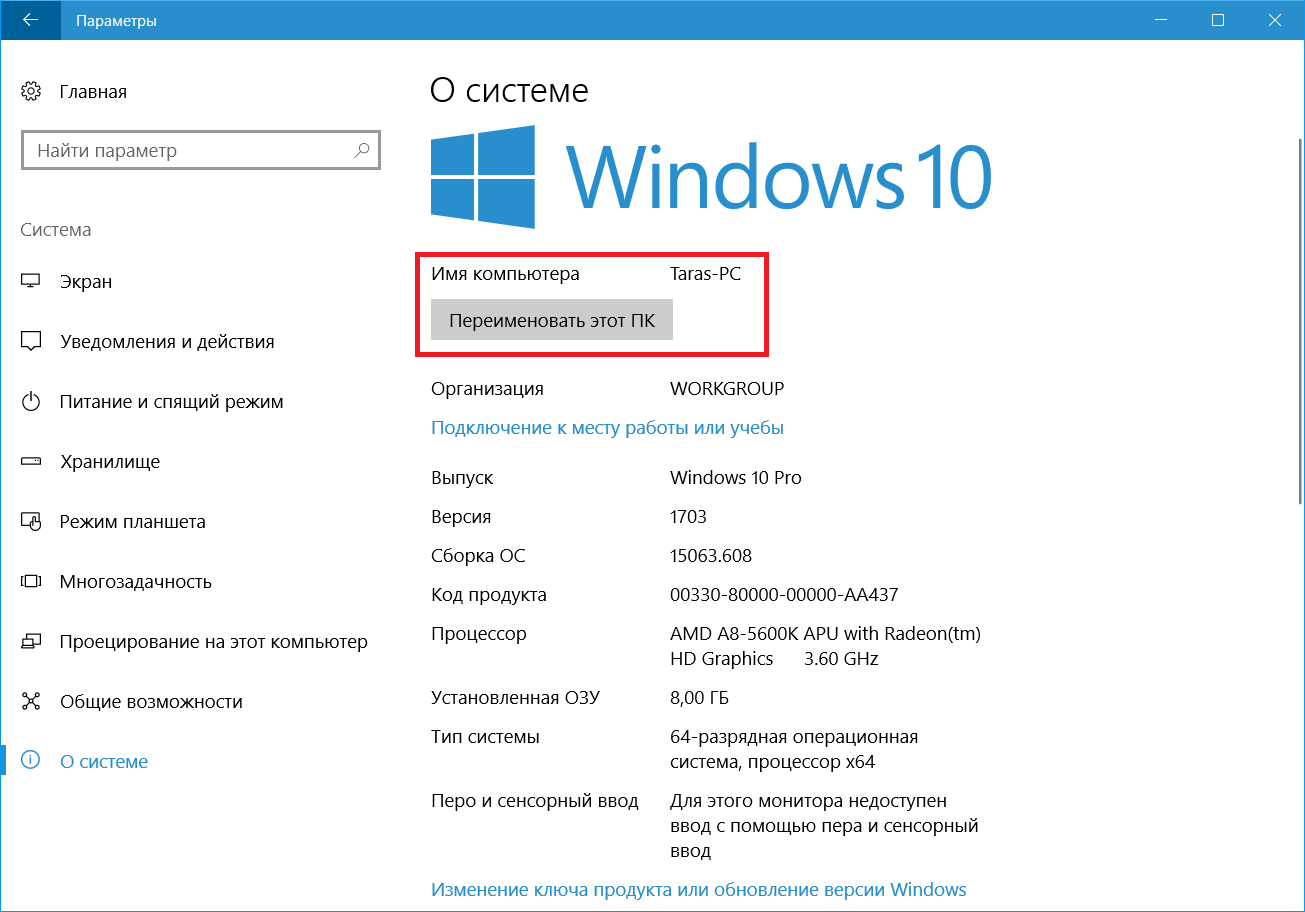
Task: Click the Проецирование на этот компьютер icon
Action: coord(31,642)
